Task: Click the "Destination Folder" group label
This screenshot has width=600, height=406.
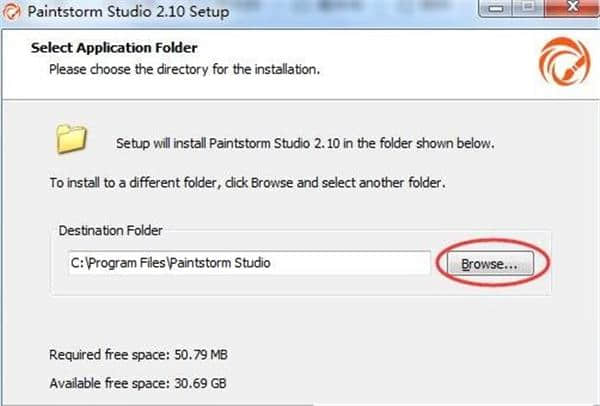Action: 112,231
